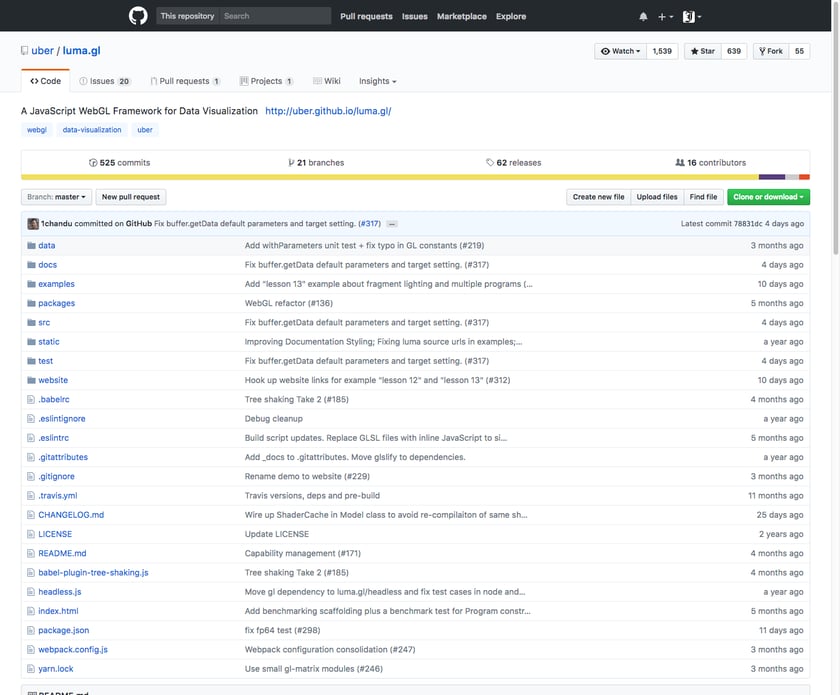Image resolution: width=840 pixels, height=695 pixels.
Task: Click the luma.gl repository name link
Action: (x=81, y=50)
